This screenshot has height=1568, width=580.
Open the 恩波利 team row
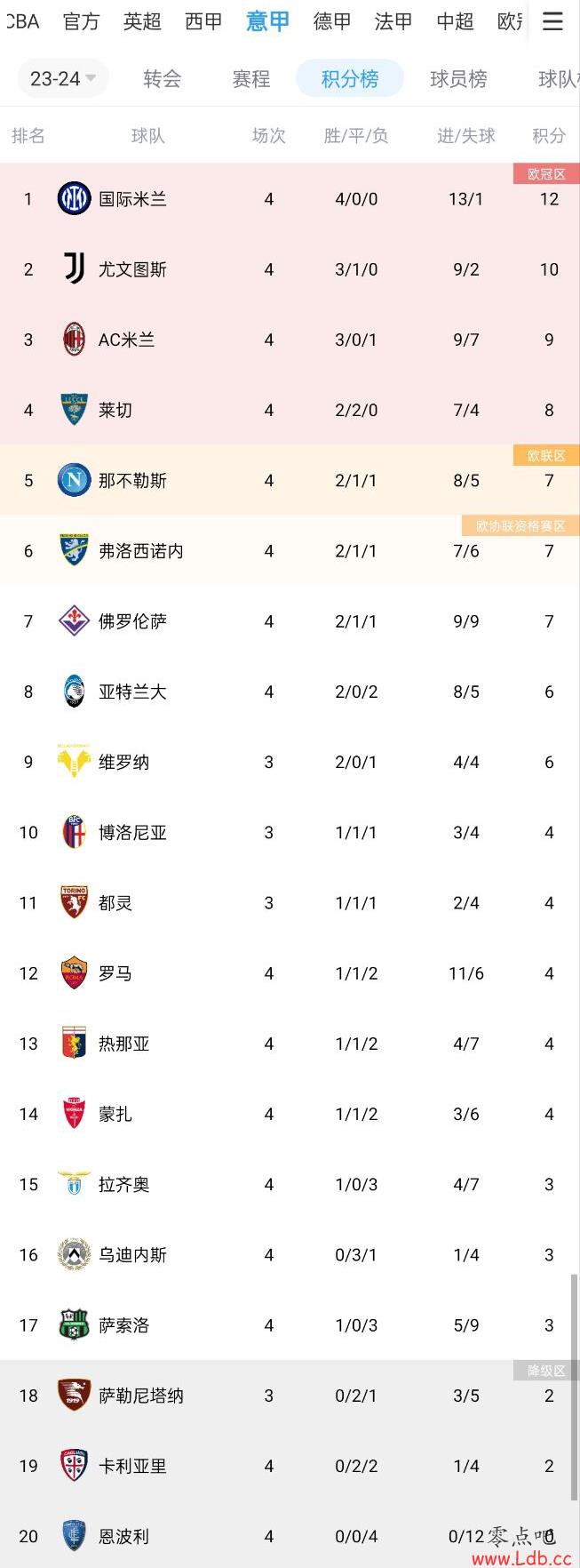click(x=290, y=1536)
